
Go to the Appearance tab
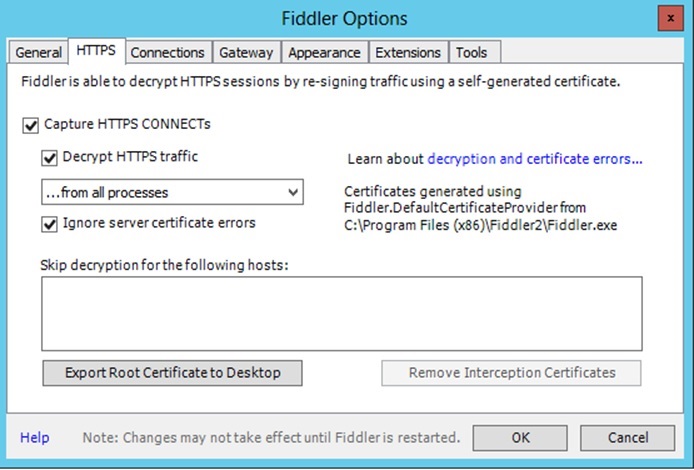pyautogui.click(x=324, y=53)
